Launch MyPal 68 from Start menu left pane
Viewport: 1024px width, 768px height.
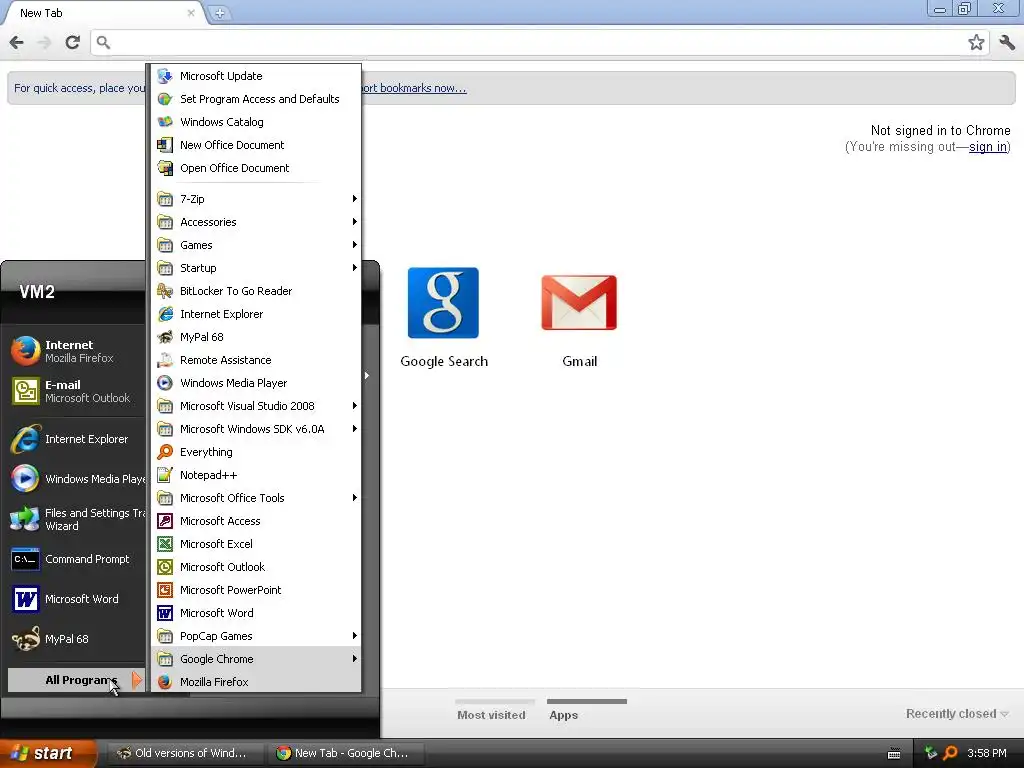coord(77,639)
